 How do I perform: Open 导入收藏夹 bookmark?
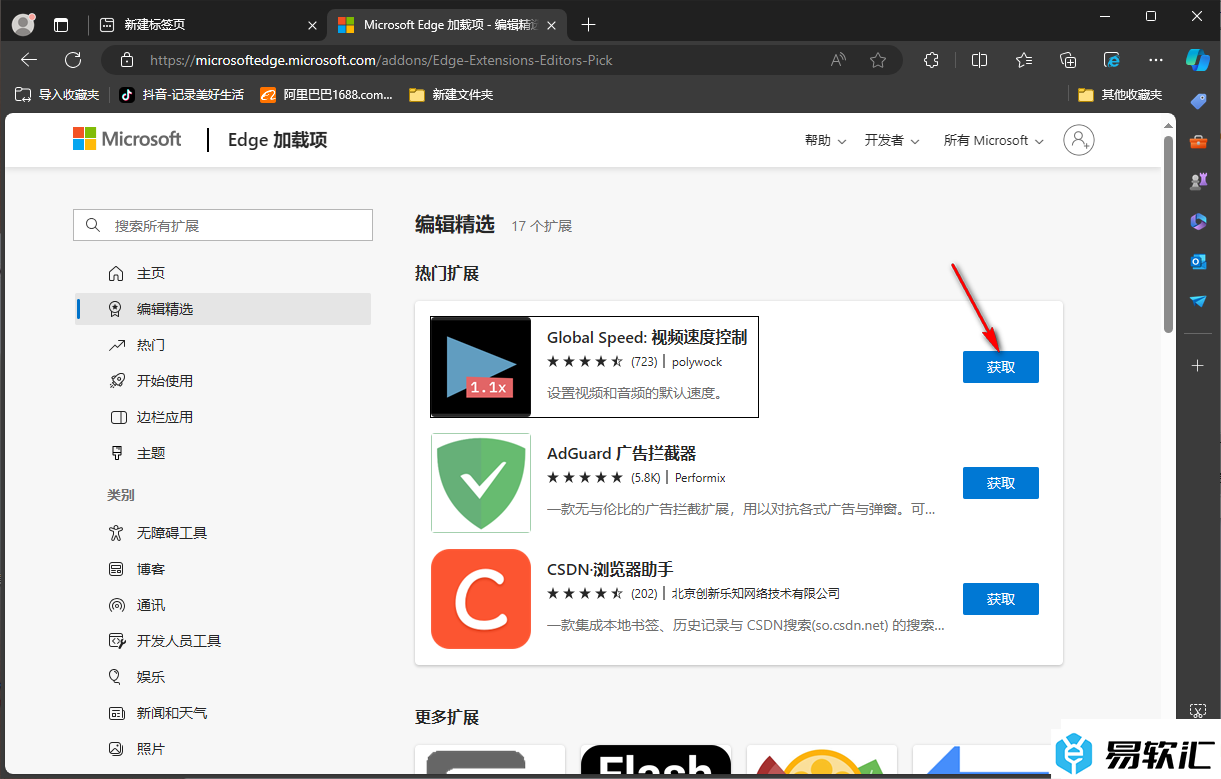[57, 95]
